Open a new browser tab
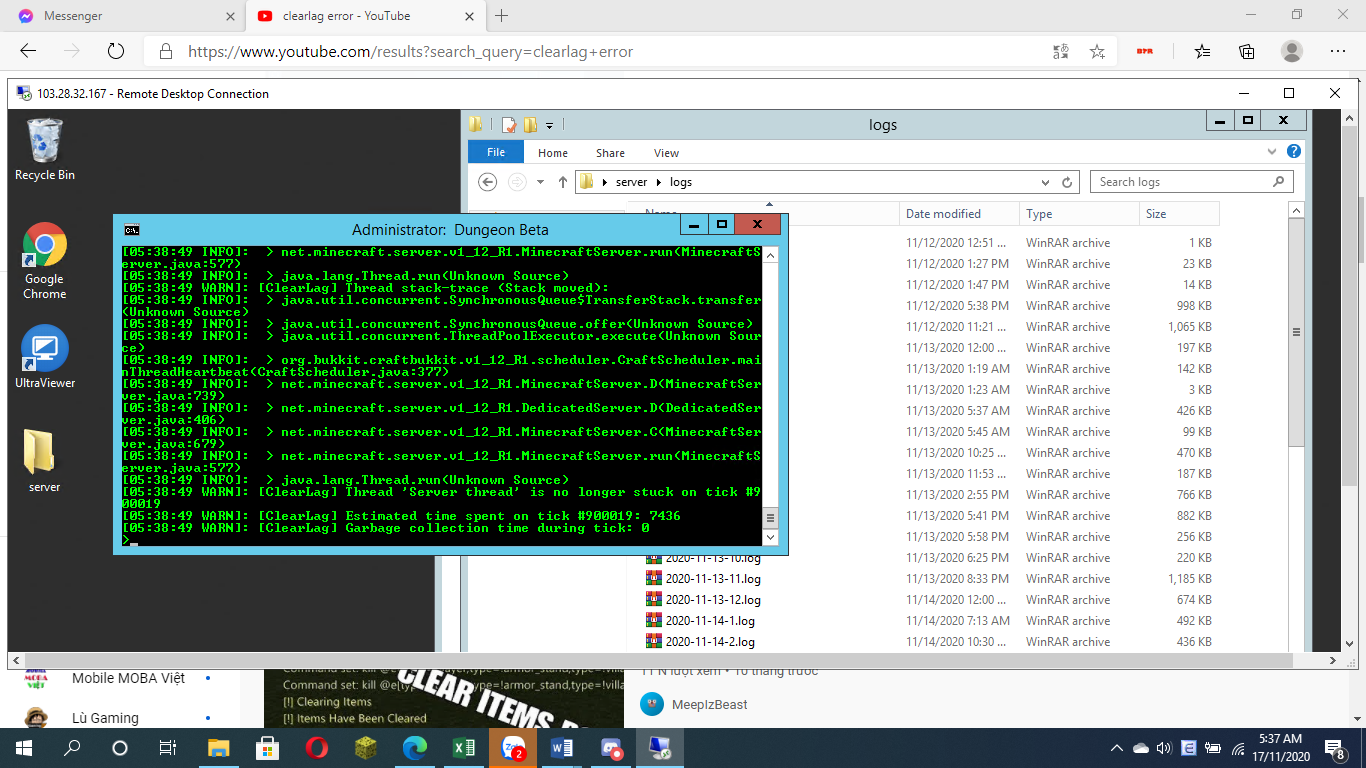This screenshot has width=1366, height=768. point(502,16)
